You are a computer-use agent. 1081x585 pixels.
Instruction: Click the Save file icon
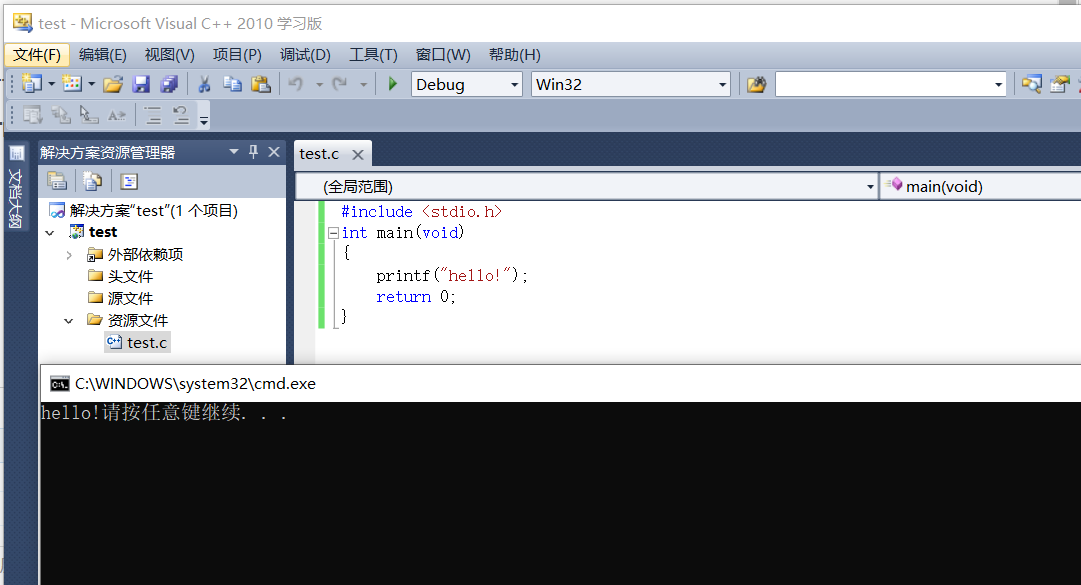click(x=141, y=84)
